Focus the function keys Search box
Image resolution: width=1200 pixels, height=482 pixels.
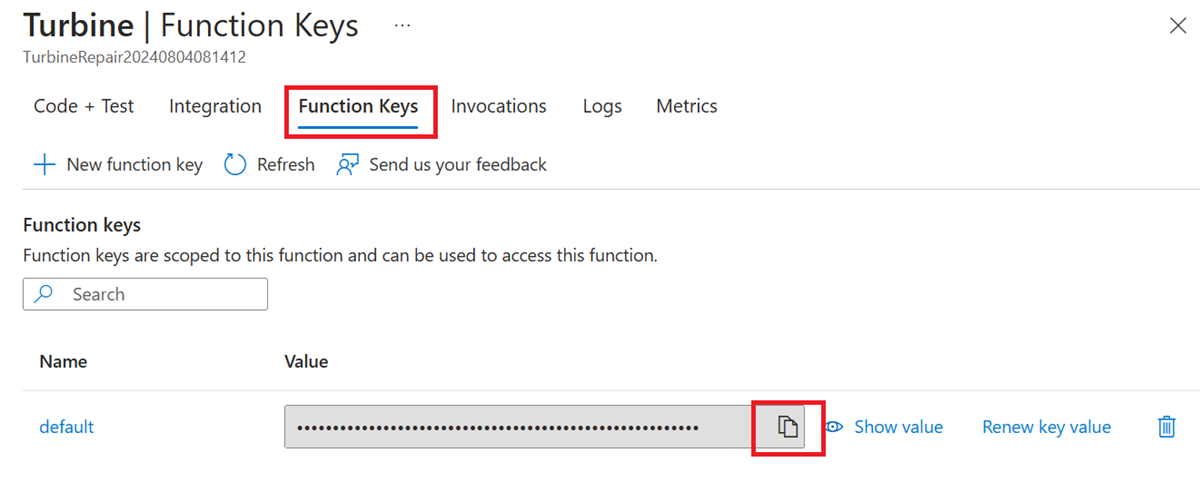(160, 295)
